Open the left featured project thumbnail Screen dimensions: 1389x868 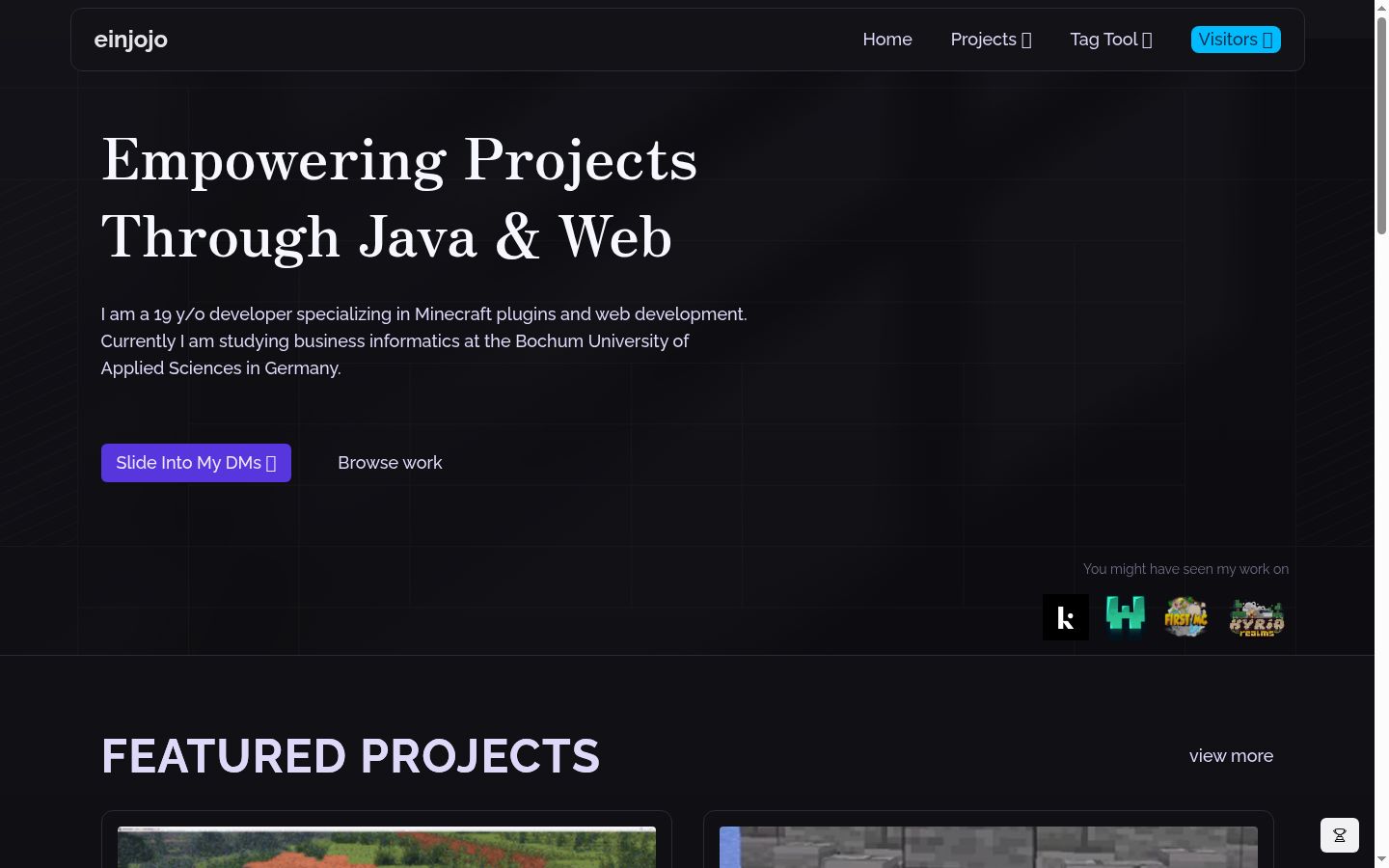(x=387, y=847)
